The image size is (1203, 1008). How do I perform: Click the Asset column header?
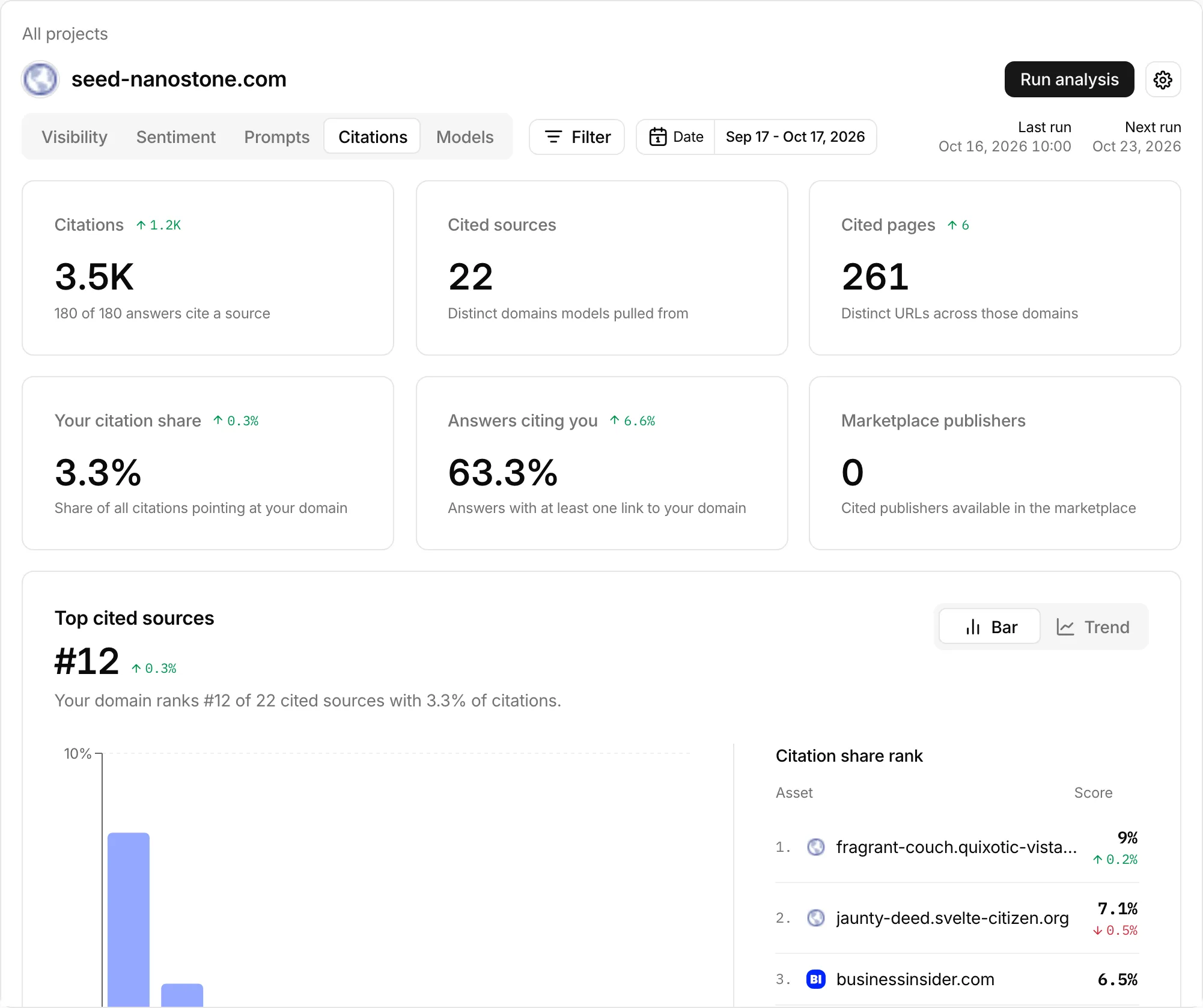coord(794,793)
